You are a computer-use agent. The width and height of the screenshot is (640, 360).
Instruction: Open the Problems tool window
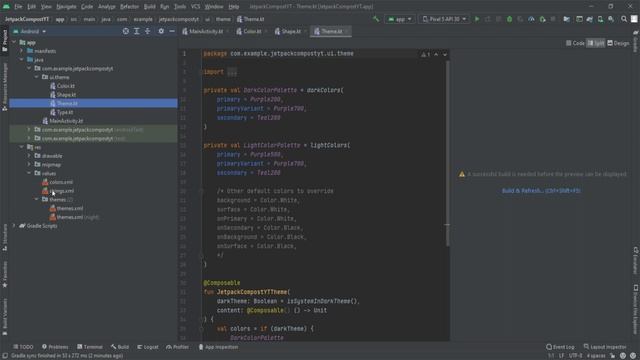[x=55, y=347]
